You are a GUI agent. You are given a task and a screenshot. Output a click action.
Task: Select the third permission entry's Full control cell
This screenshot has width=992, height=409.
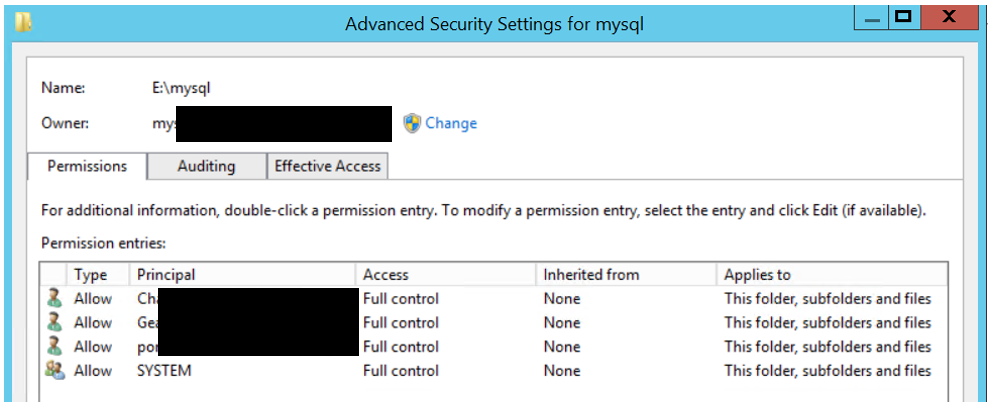click(x=400, y=346)
